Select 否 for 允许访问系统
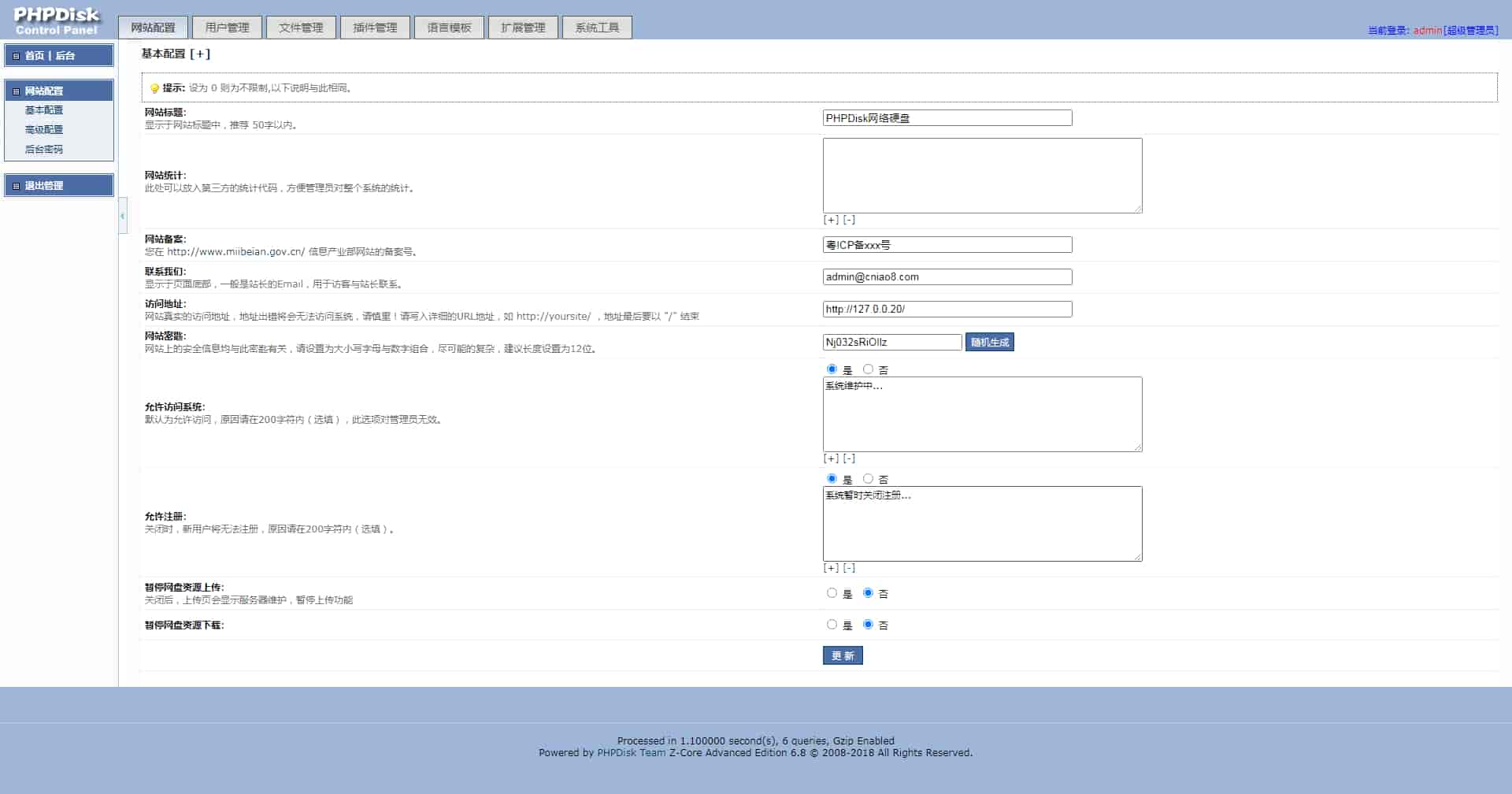 pyautogui.click(x=868, y=369)
